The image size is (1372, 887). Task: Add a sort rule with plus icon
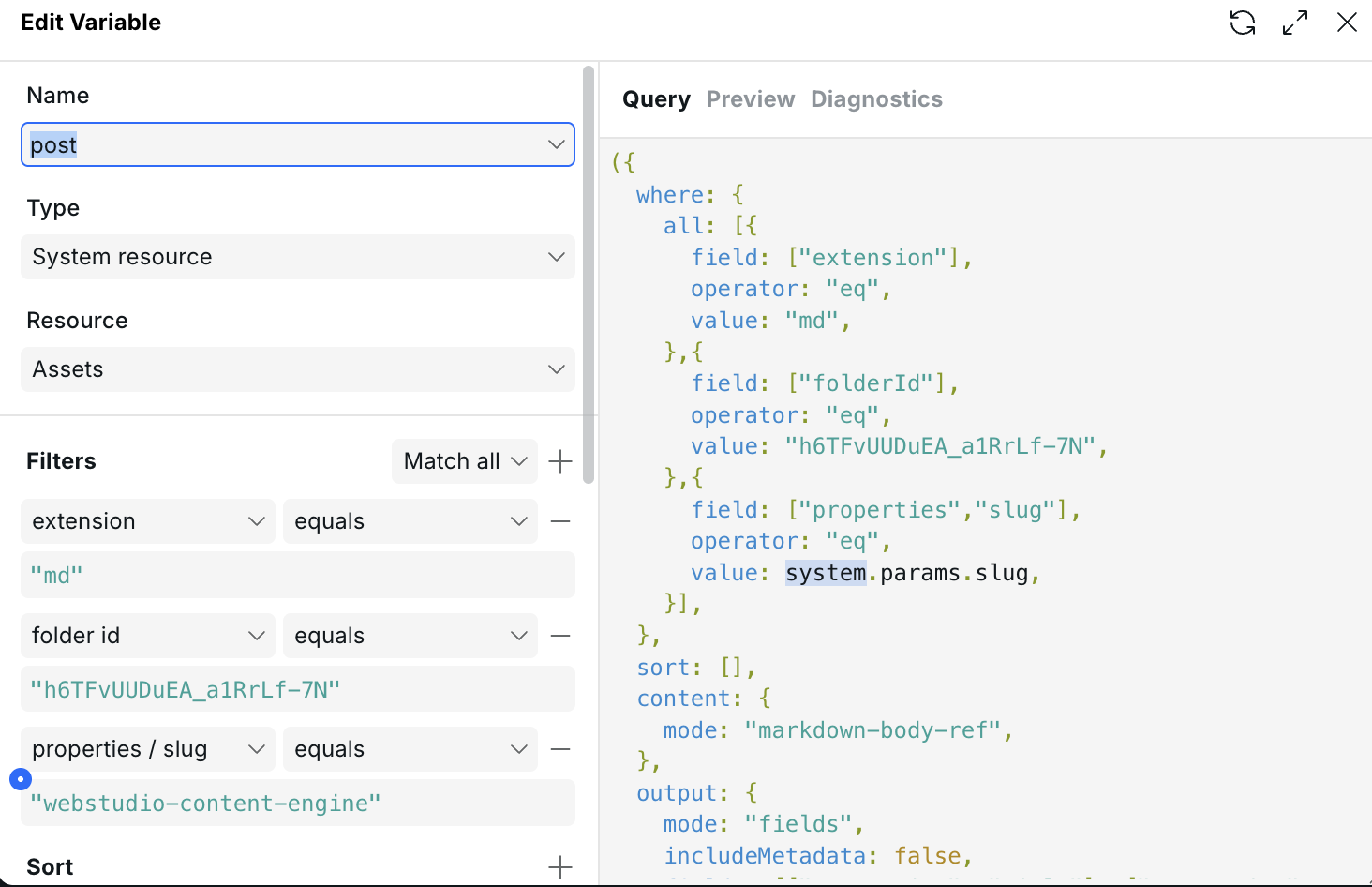pyautogui.click(x=560, y=867)
